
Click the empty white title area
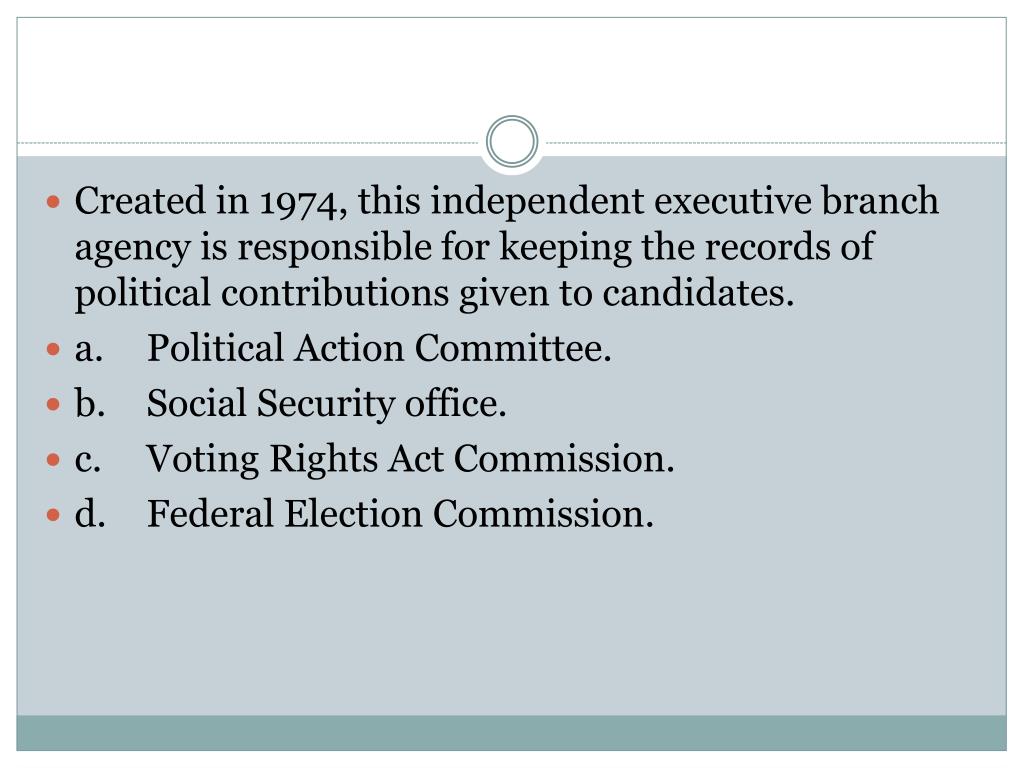pyautogui.click(x=511, y=72)
